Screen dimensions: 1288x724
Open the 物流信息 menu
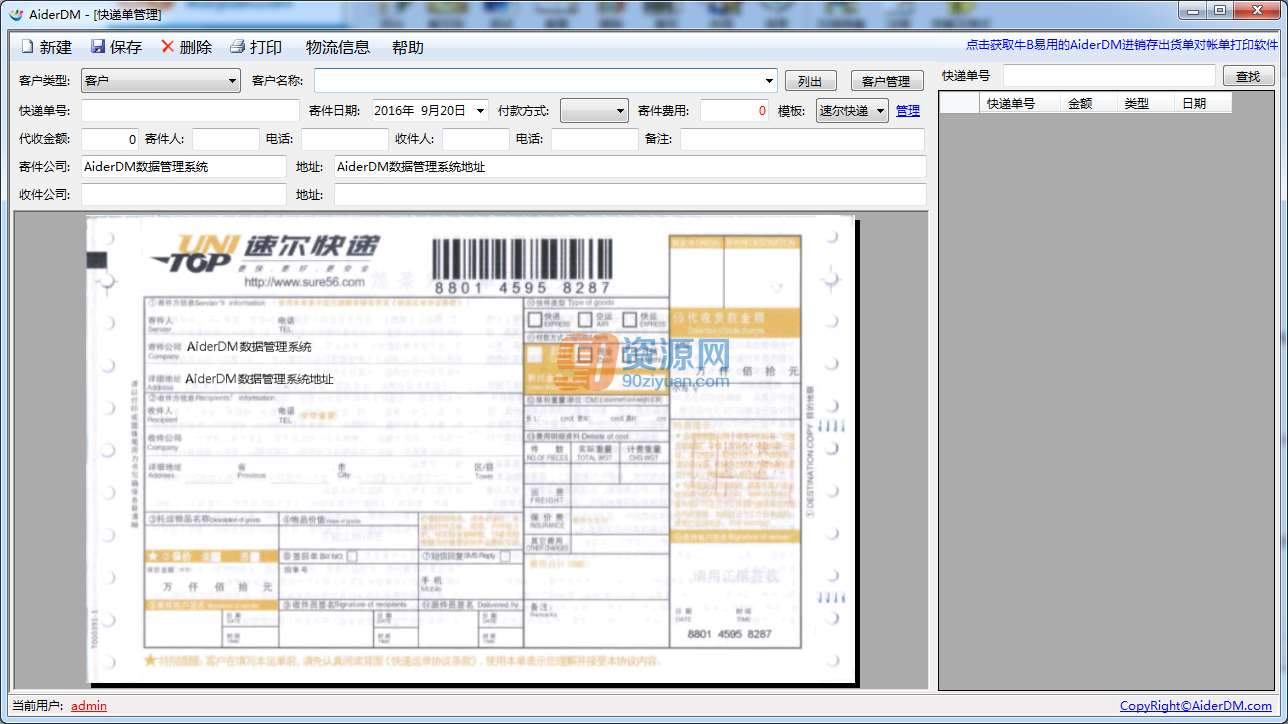(x=338, y=47)
